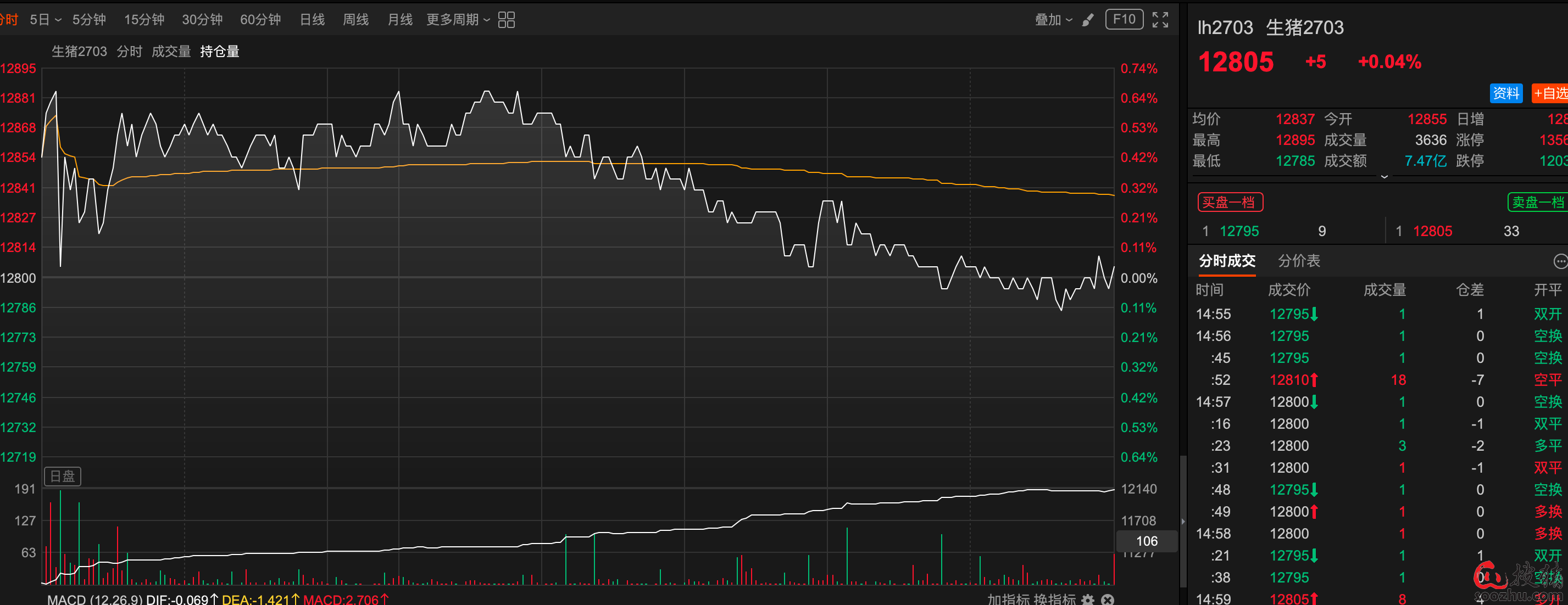Close the MACD indicator panel
The height and width of the screenshot is (605, 1568).
tap(1107, 600)
